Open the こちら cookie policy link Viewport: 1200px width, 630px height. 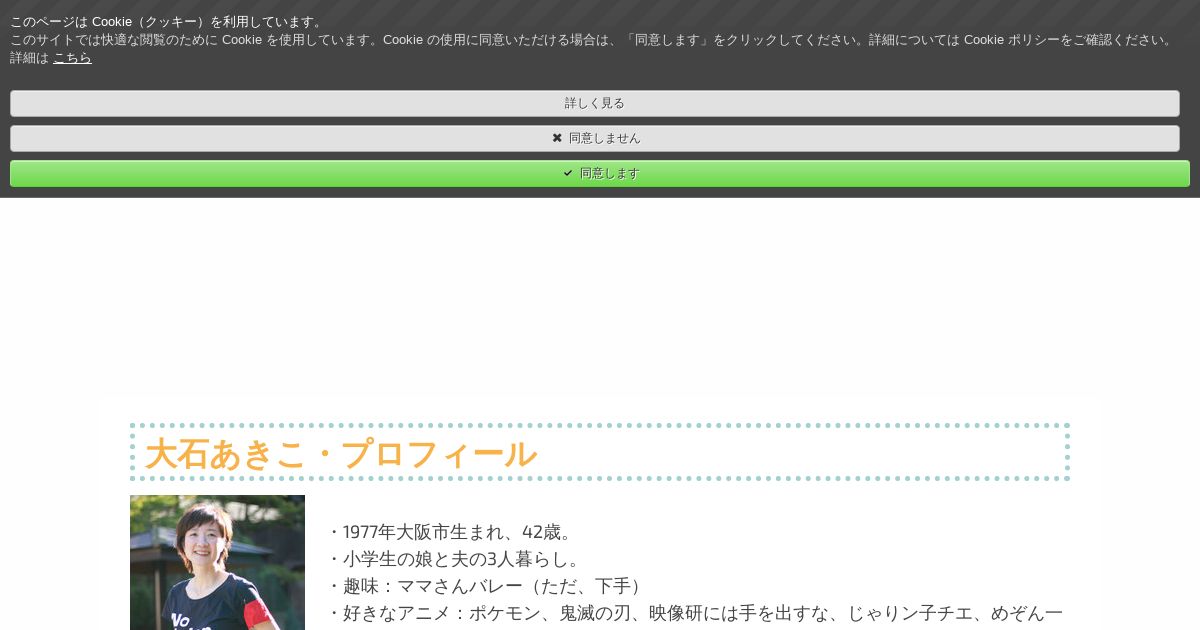(72, 58)
